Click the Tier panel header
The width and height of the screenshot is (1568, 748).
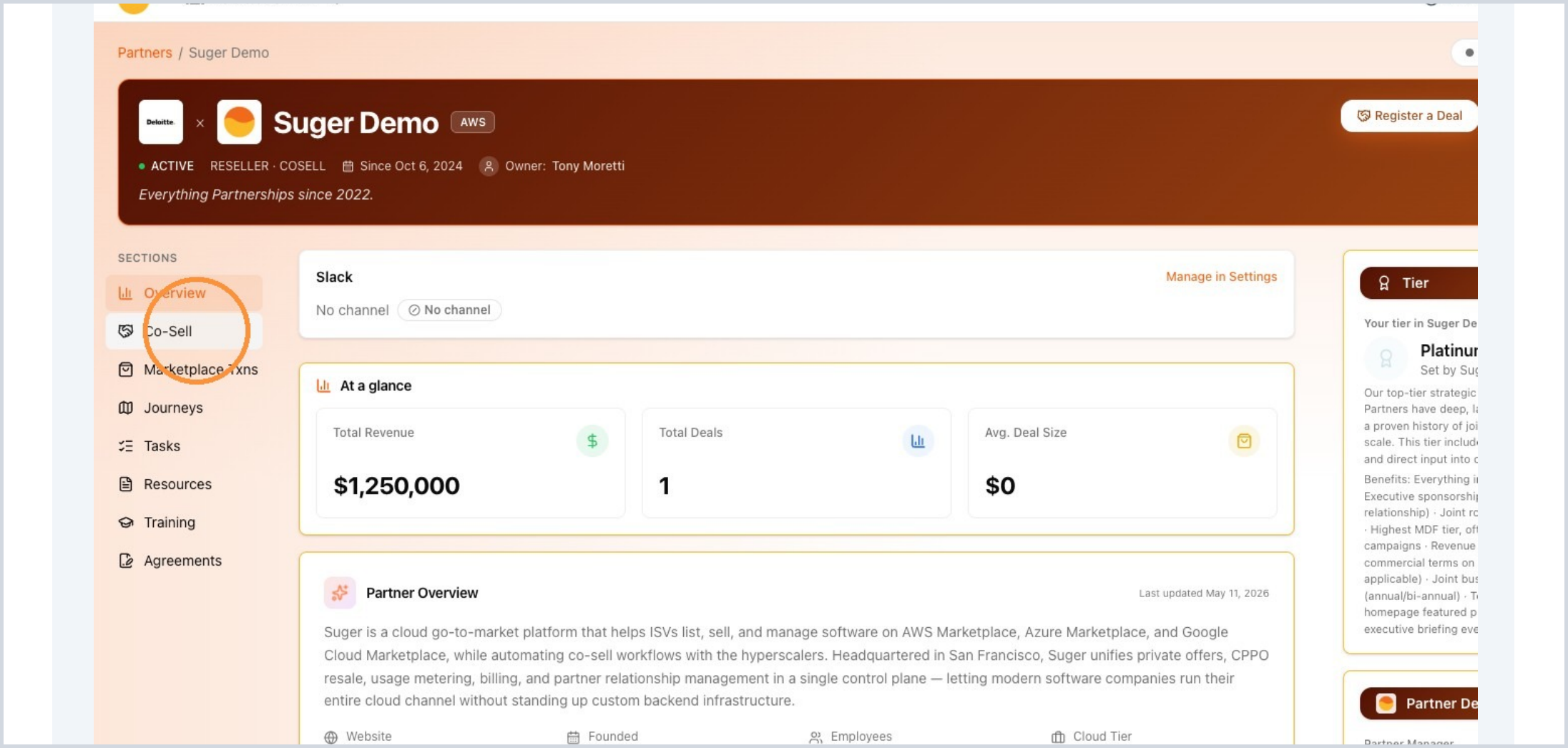click(x=1418, y=283)
